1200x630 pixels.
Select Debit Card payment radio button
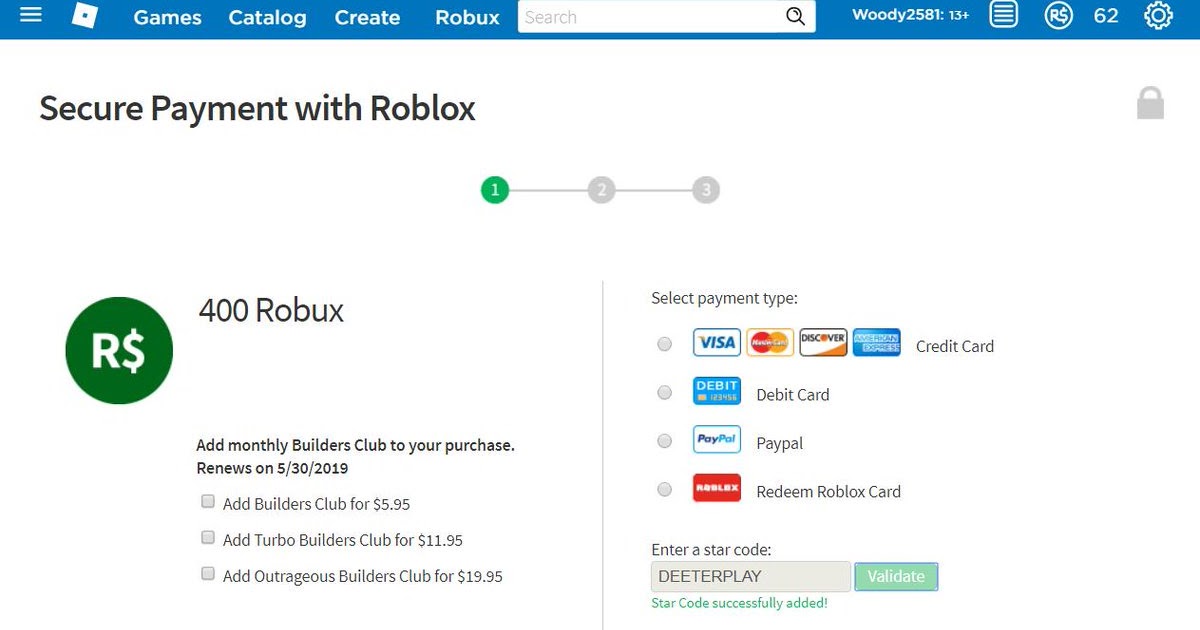click(664, 392)
